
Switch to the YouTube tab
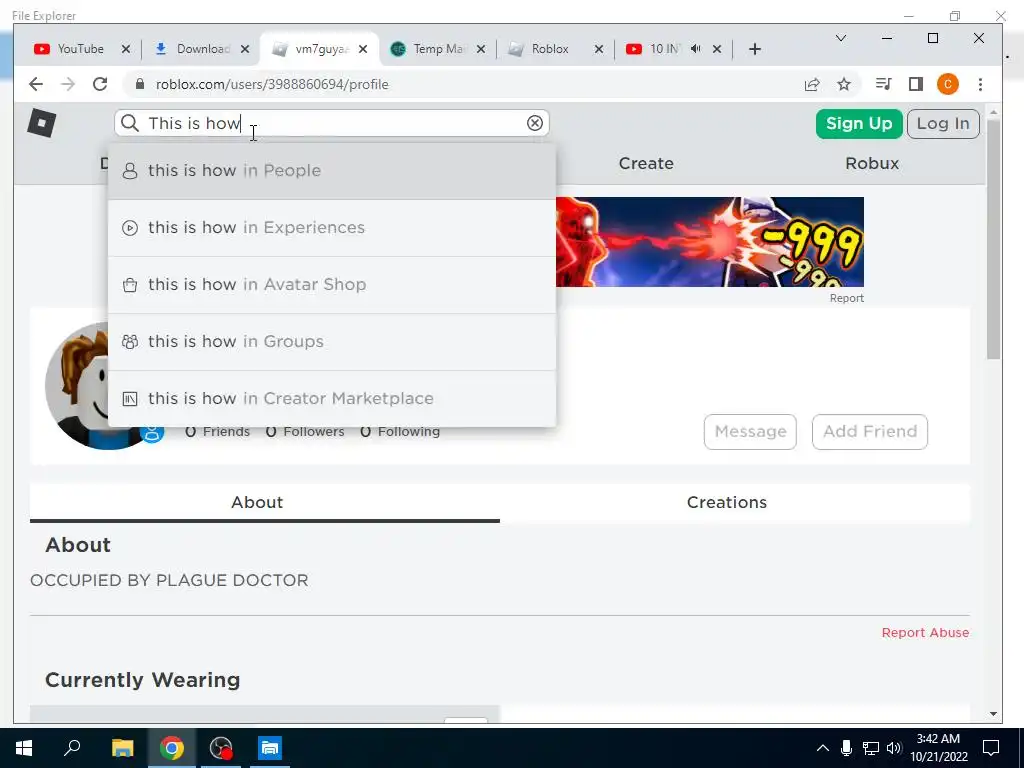[80, 49]
